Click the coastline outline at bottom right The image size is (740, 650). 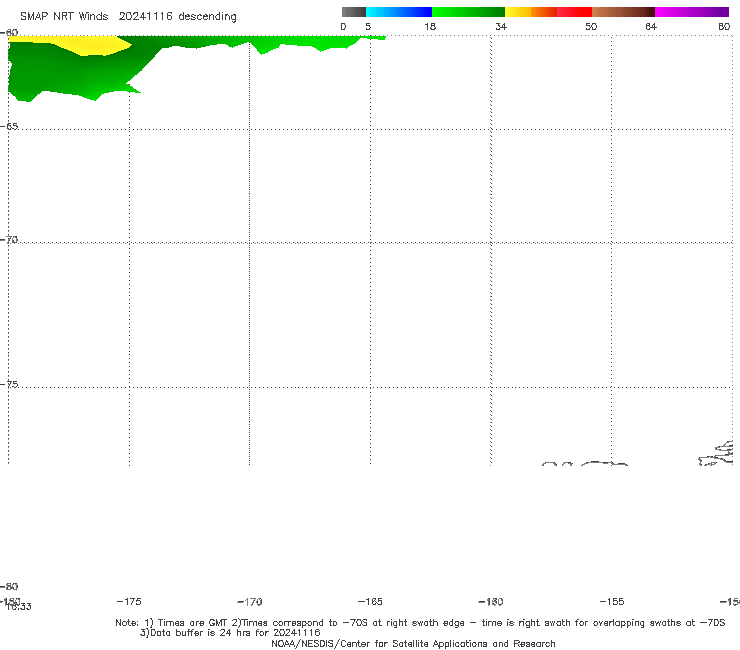point(716,454)
